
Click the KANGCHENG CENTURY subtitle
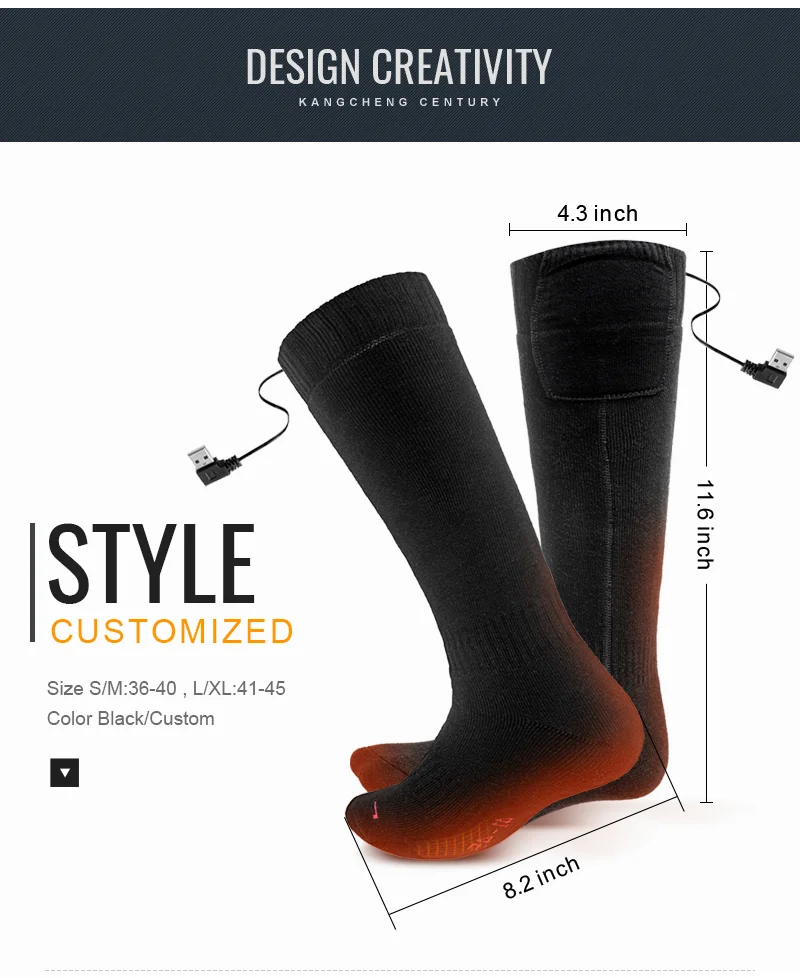[400, 102]
